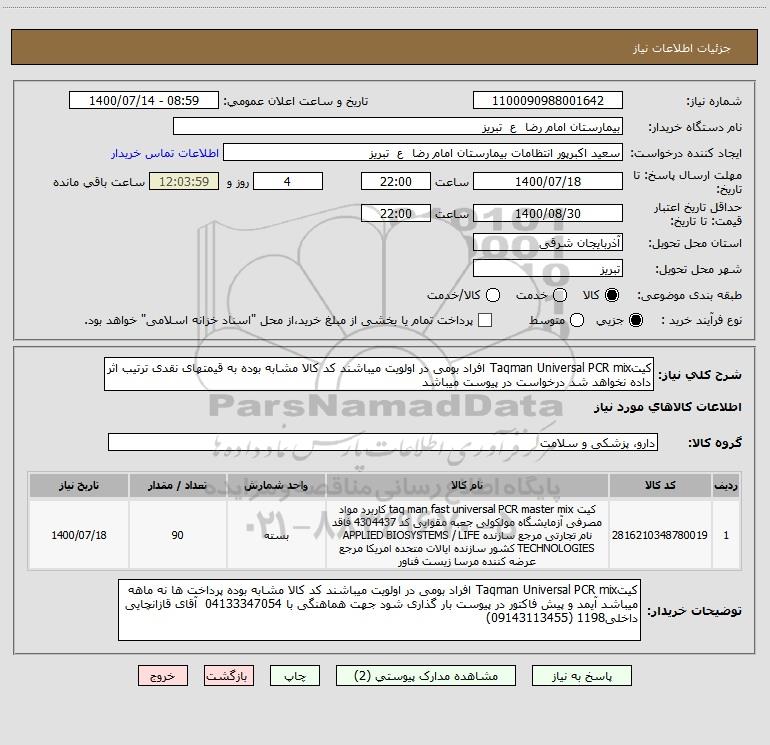Click the اطلاعات کالاهای مورد نیاز heading
Screen dimensions: 770x745
tap(668, 407)
